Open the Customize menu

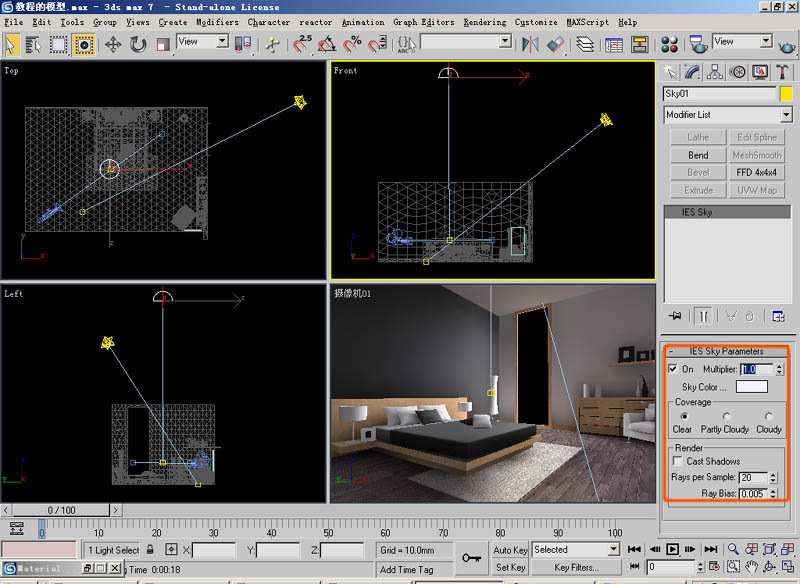tap(536, 22)
